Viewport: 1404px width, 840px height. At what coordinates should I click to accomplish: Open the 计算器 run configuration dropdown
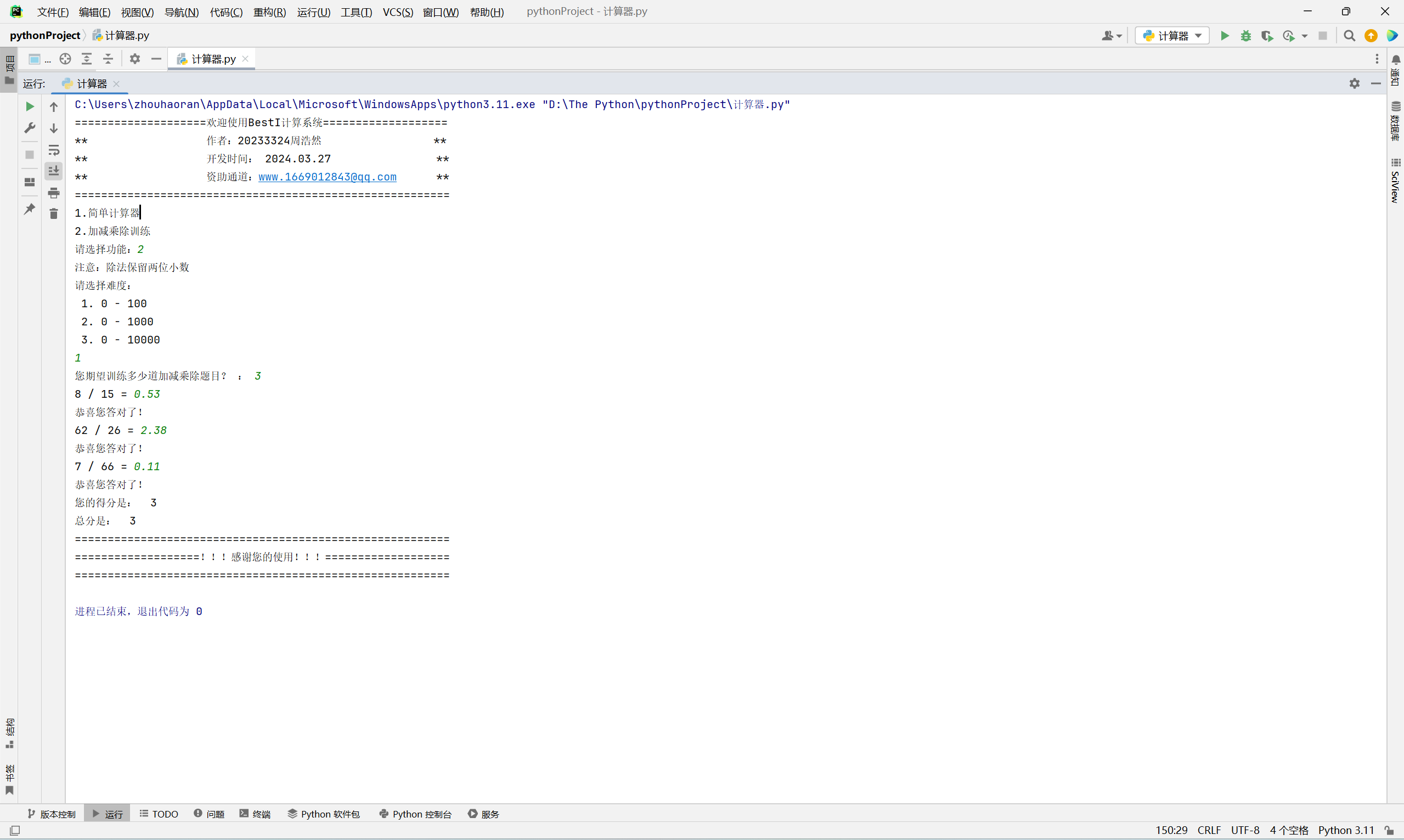point(1172,36)
